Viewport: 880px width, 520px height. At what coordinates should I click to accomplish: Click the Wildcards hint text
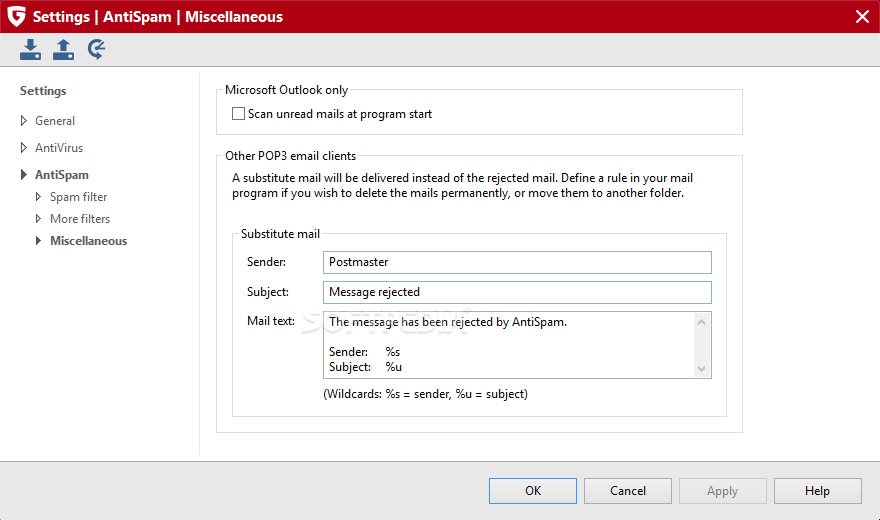coord(425,394)
